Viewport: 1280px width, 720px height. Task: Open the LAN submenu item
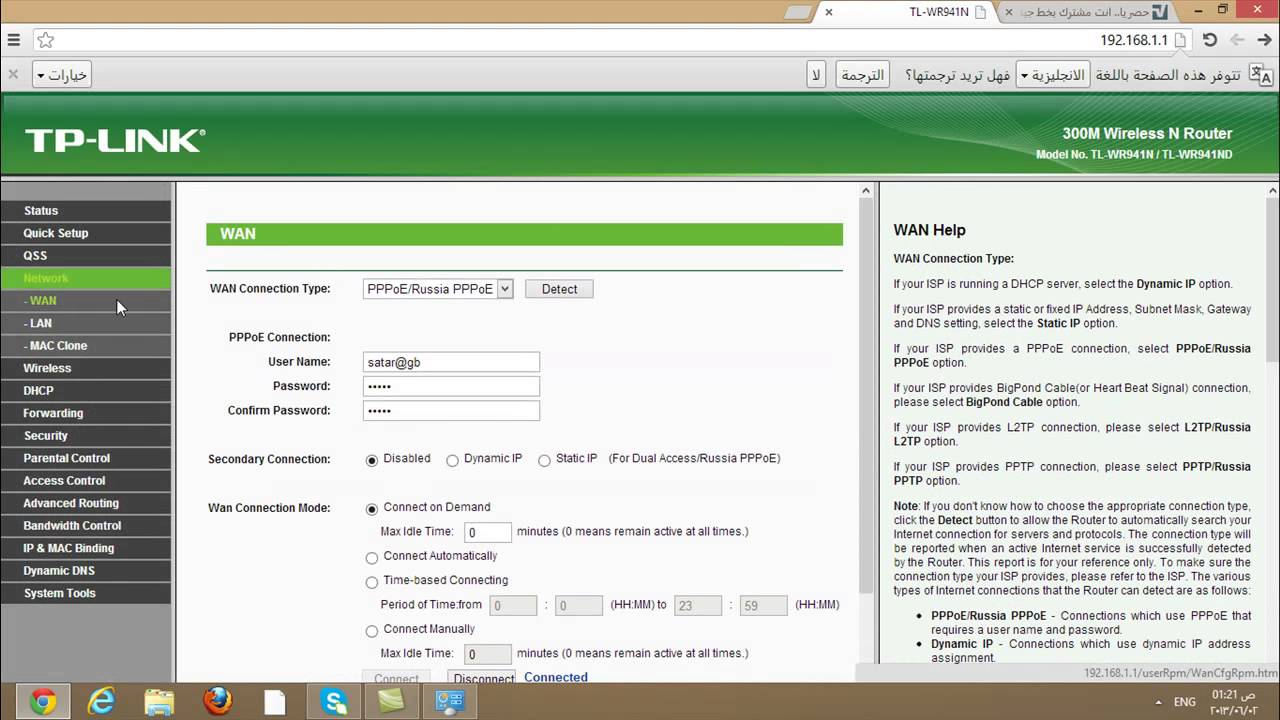[86, 323]
